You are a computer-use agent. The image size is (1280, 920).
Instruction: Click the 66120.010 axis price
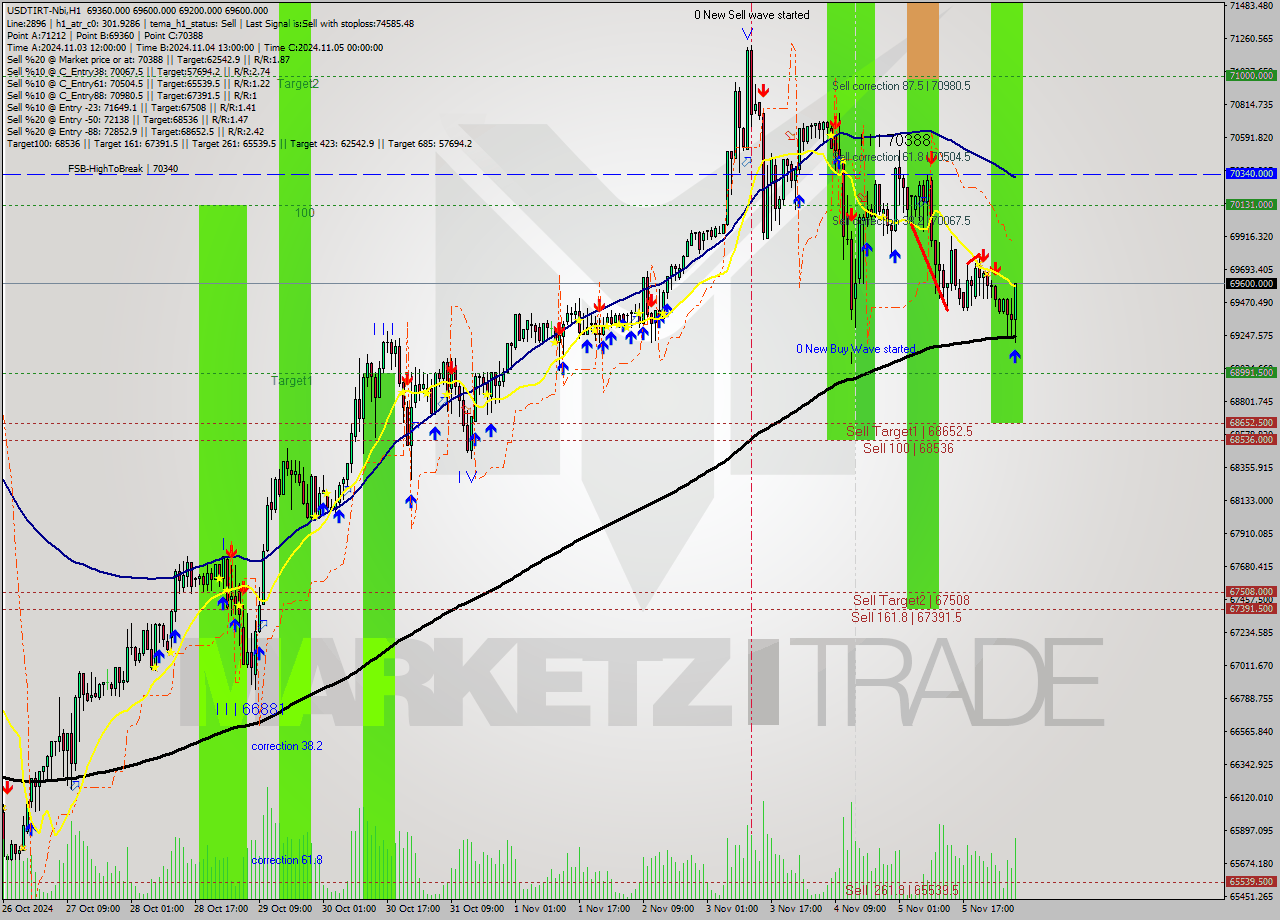pos(1250,797)
